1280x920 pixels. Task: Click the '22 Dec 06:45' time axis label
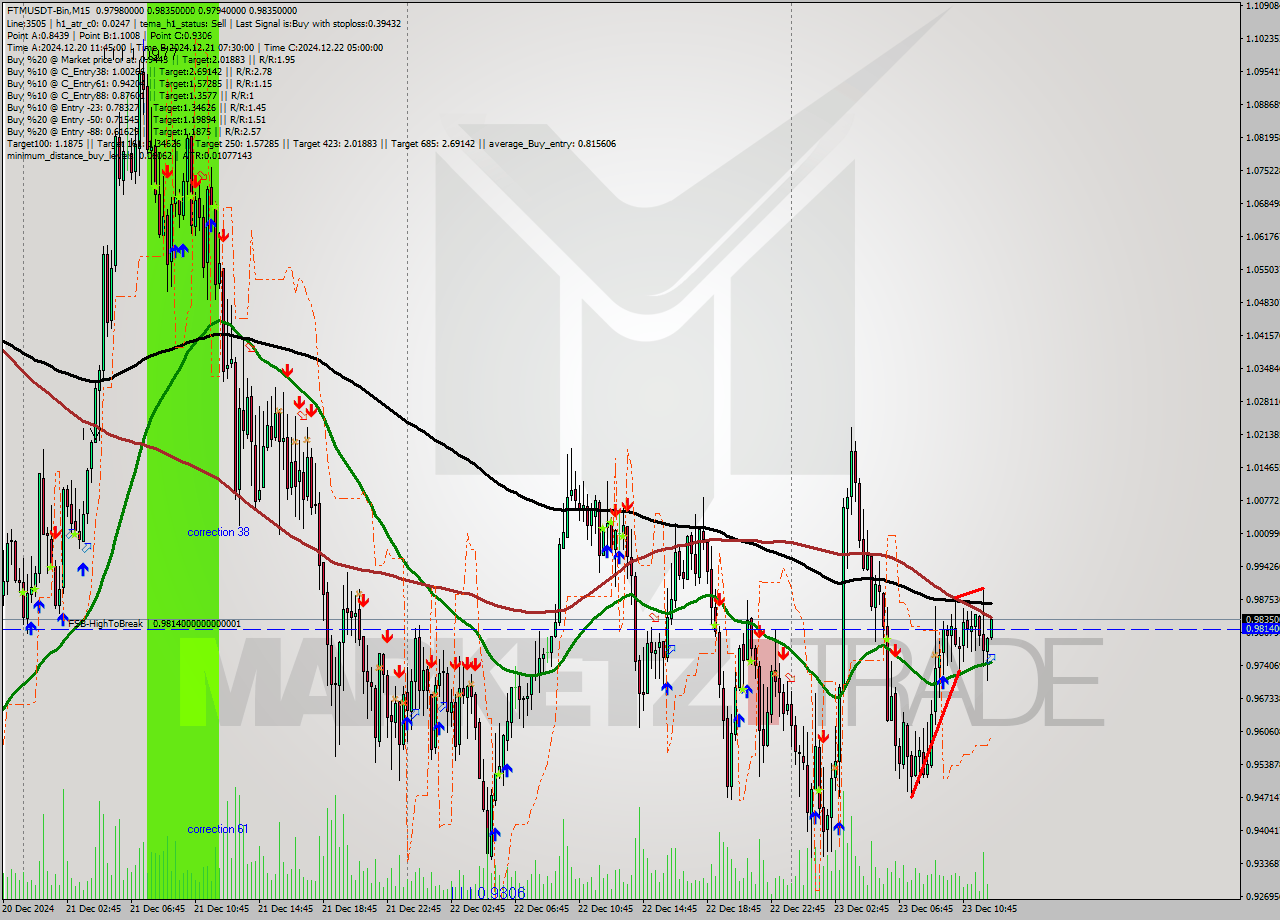pyautogui.click(x=541, y=909)
